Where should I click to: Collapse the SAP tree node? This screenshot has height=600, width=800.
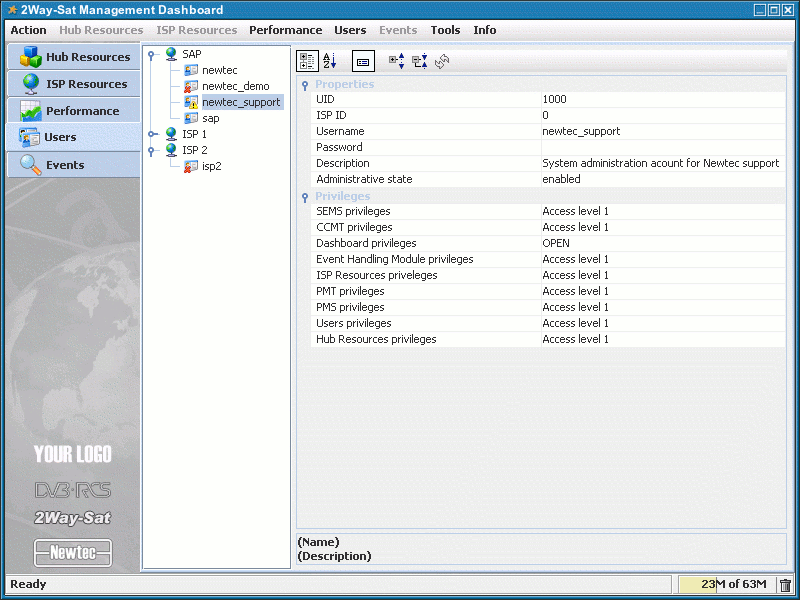(x=151, y=55)
